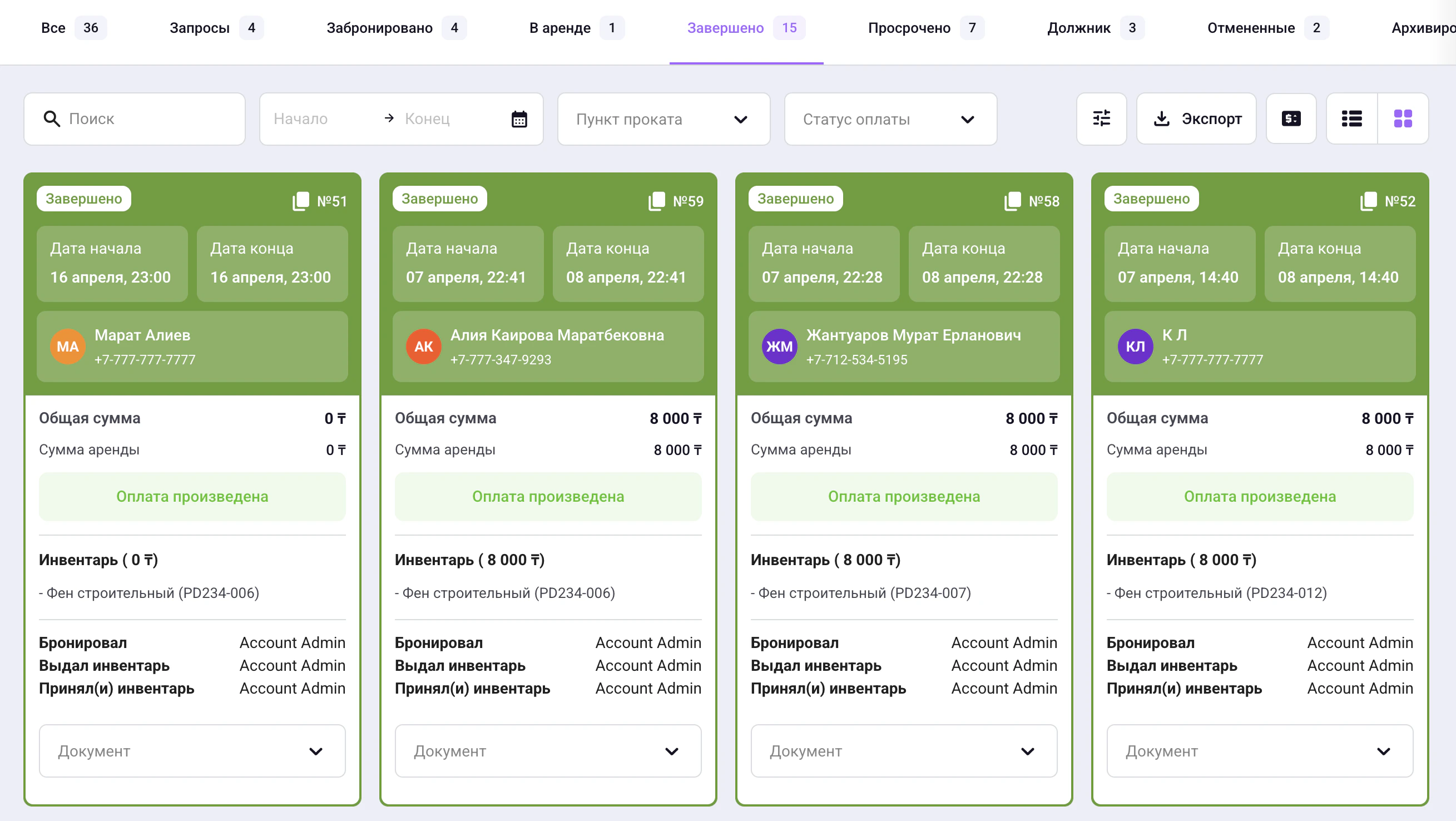Click the copy icon beside №58
The image size is (1456, 821).
pos(1012,201)
